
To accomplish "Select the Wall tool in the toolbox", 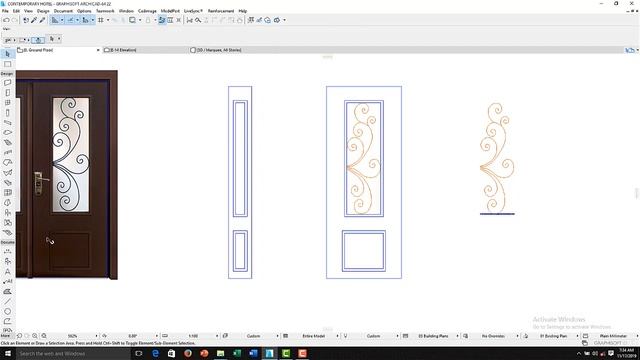I will pos(7,82).
